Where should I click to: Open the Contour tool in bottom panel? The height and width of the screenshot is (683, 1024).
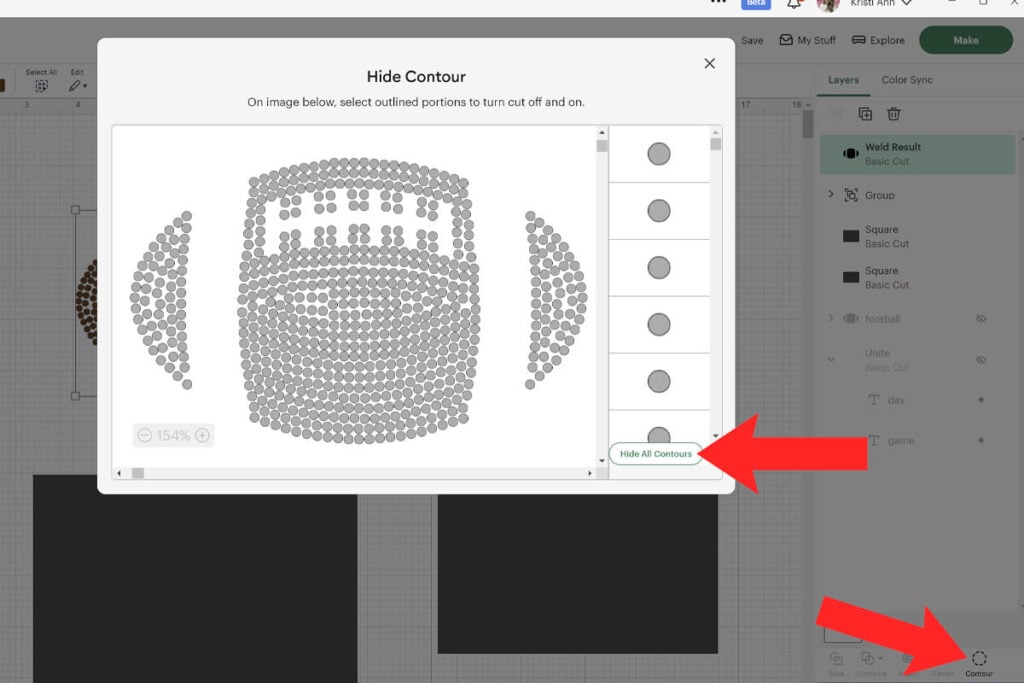[979, 662]
